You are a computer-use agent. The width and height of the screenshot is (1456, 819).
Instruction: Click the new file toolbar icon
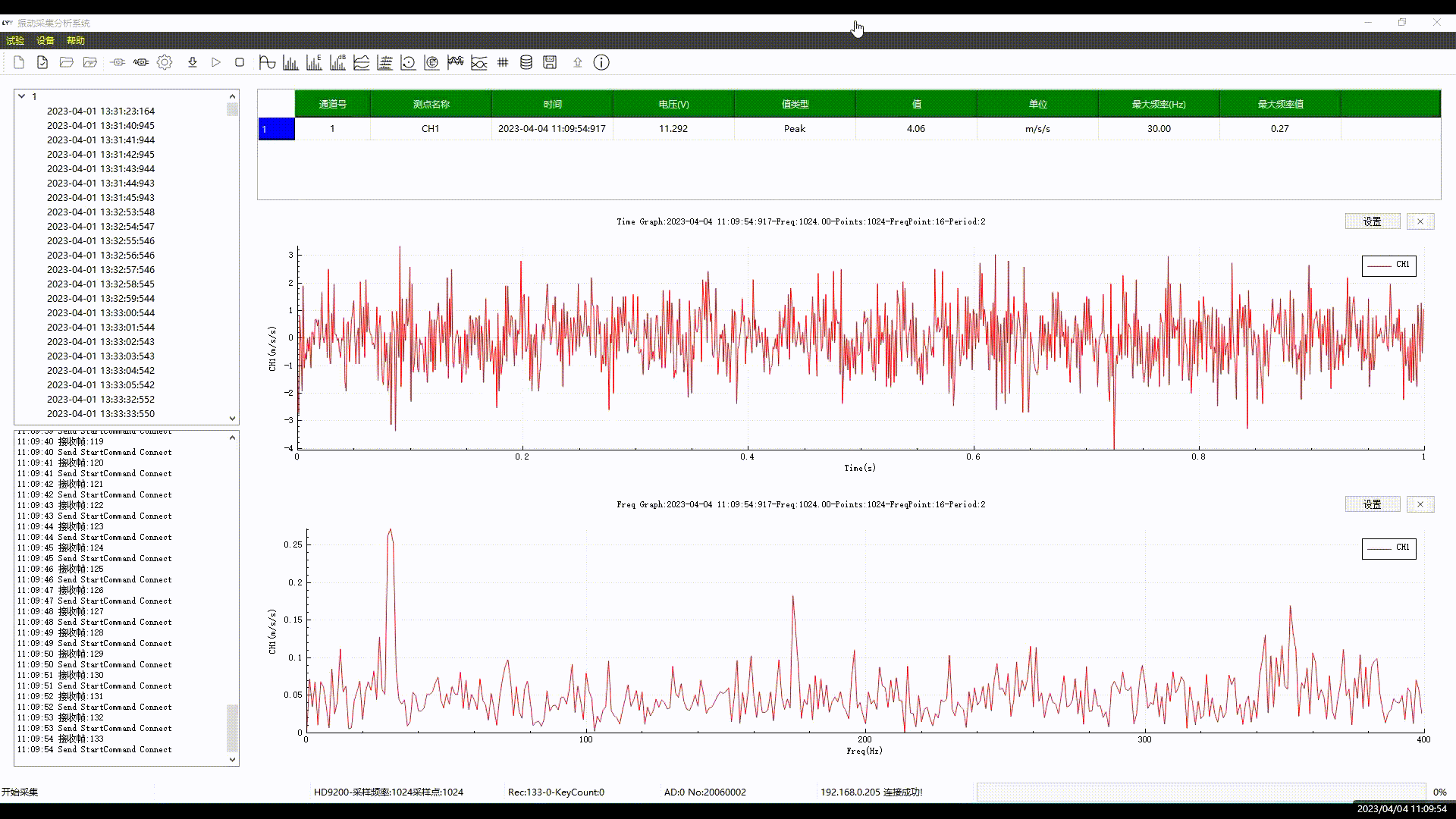pyautogui.click(x=19, y=63)
